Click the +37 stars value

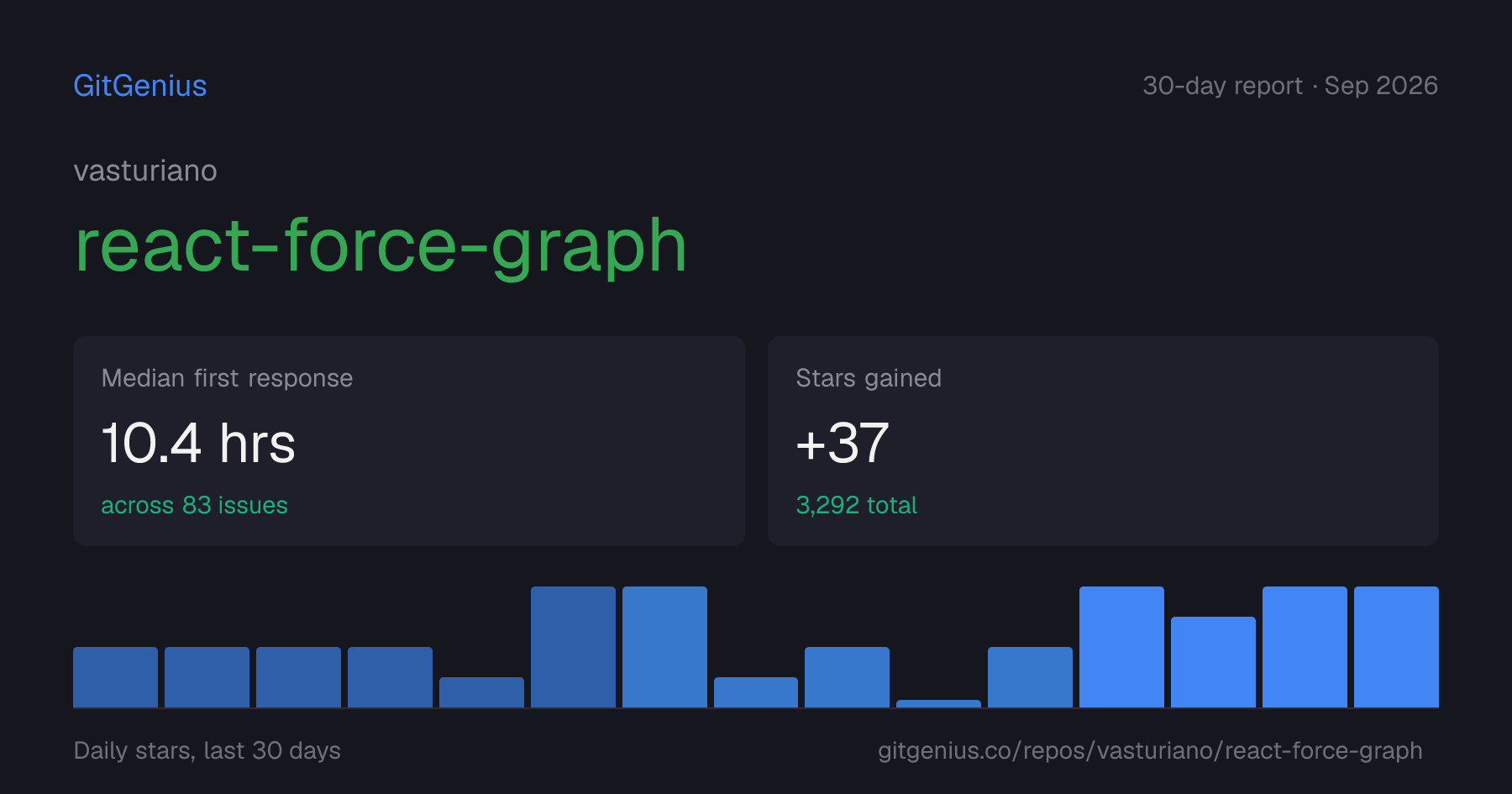click(843, 443)
